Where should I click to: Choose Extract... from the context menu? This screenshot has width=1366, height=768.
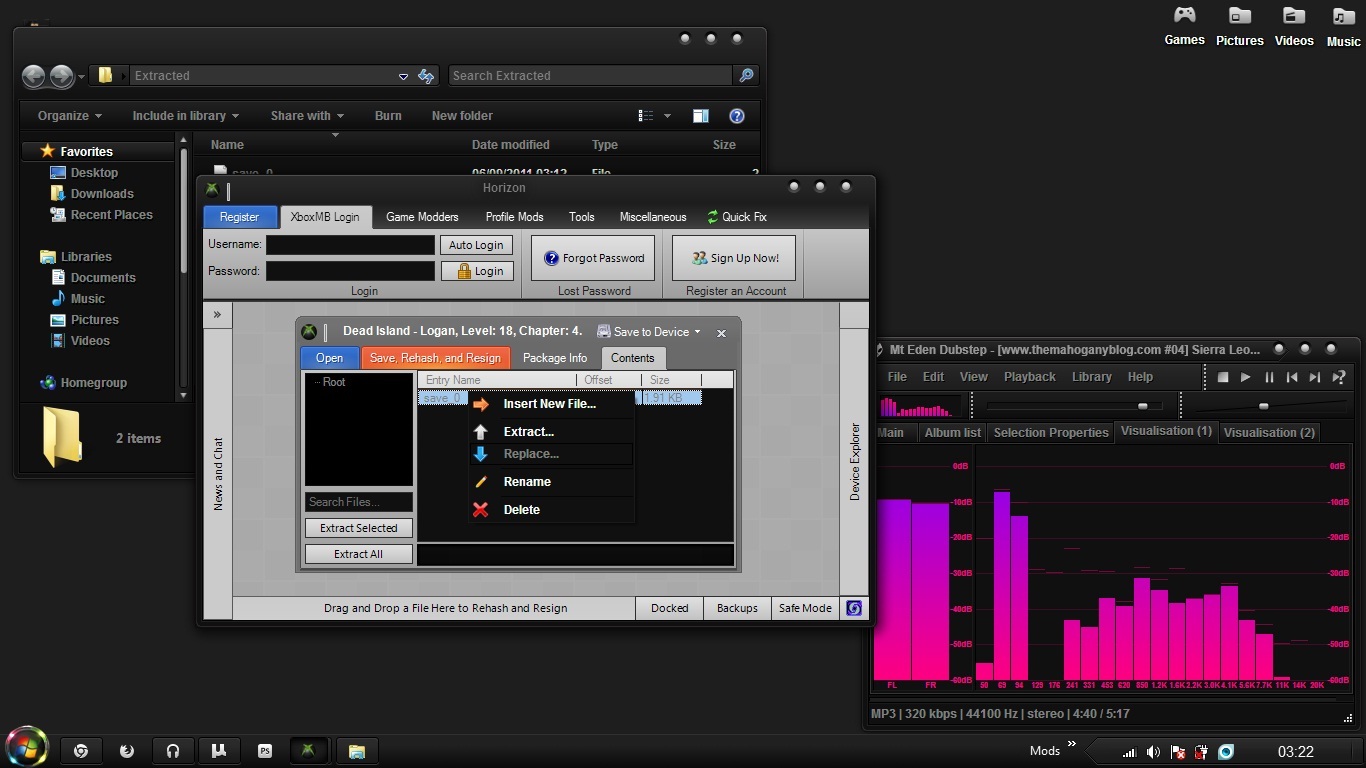point(528,432)
